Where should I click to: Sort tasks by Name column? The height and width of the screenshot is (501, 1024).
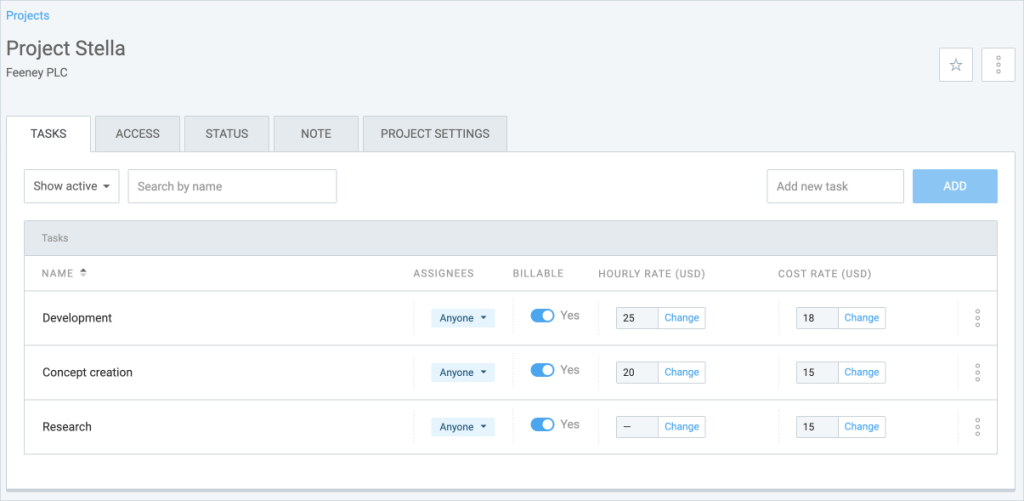(x=64, y=273)
